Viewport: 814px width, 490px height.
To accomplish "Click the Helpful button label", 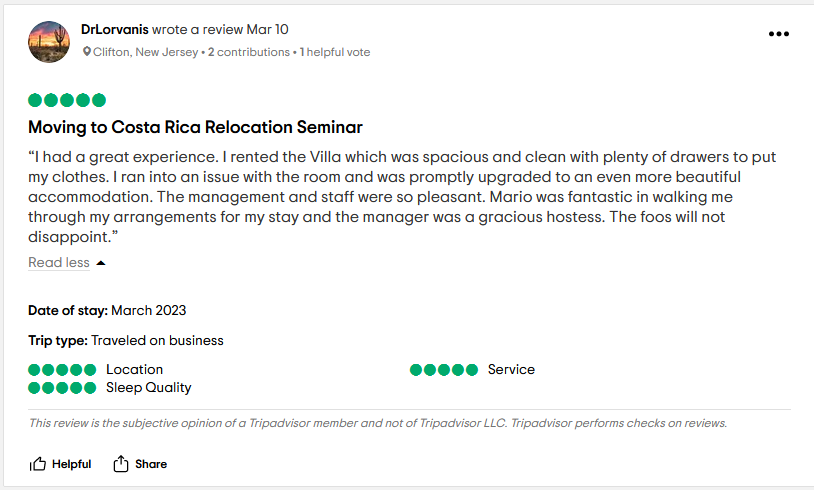I will click(72, 464).
